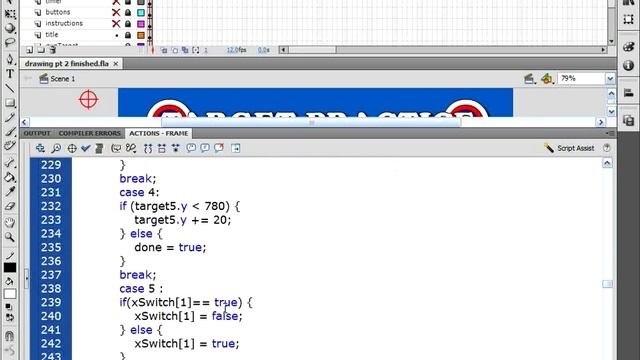640x360 pixels.
Task: Toggle outline square of title layer
Action: (141, 36)
